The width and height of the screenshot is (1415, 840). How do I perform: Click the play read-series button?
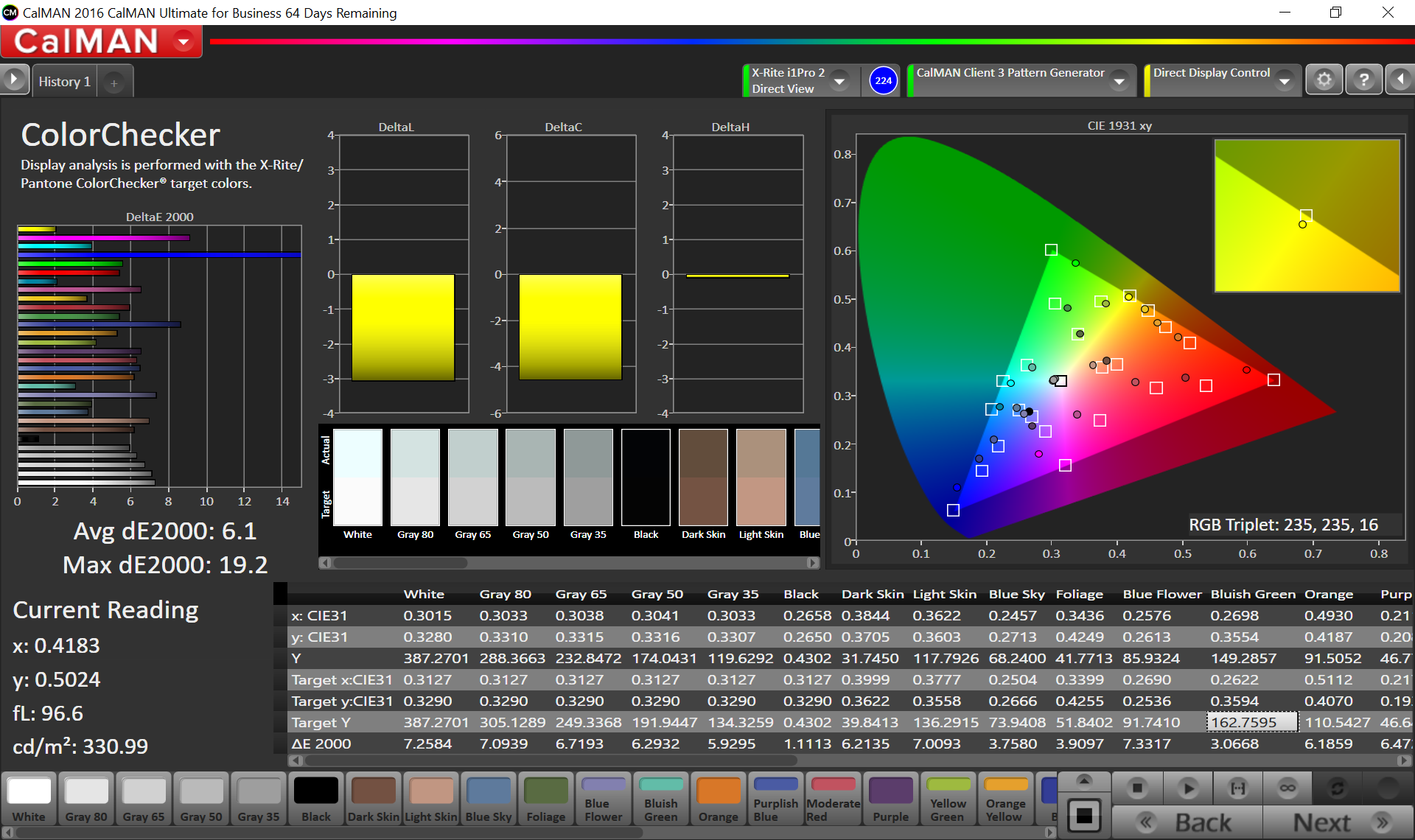point(1187,788)
